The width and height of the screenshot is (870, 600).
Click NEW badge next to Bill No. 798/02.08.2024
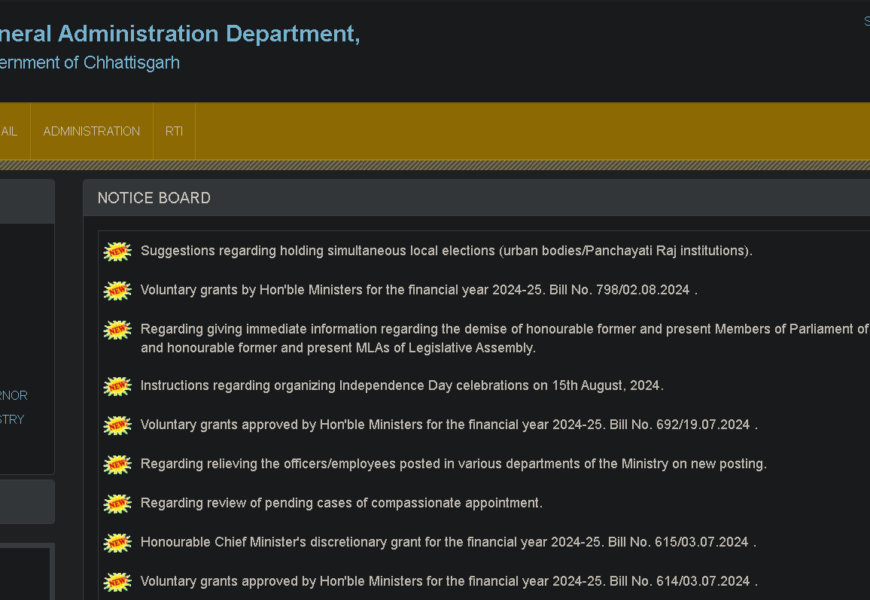coord(118,291)
